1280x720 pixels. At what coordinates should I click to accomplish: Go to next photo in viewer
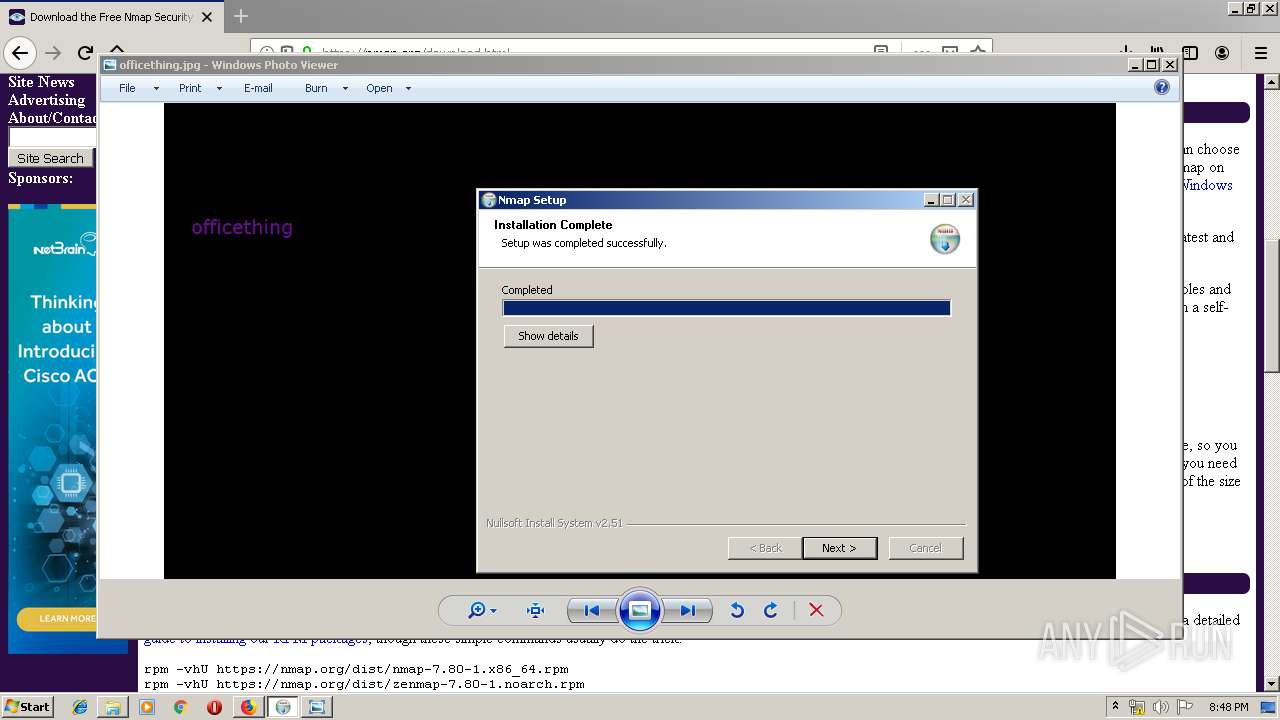click(688, 610)
